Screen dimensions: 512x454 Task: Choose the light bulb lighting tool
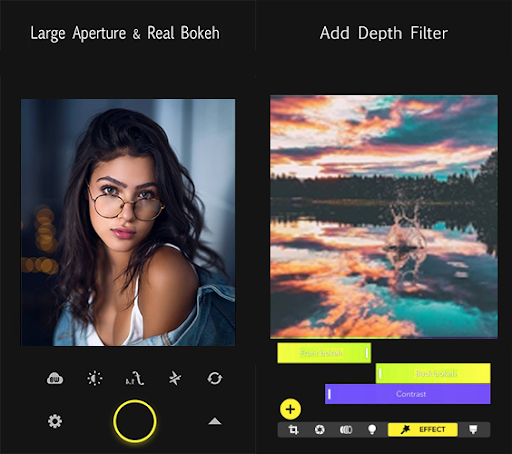[372, 430]
